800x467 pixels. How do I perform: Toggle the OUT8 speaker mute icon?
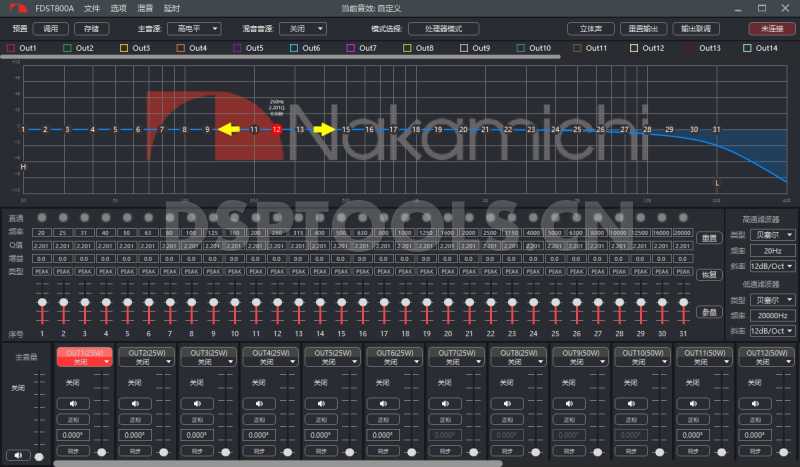[x=508, y=403]
